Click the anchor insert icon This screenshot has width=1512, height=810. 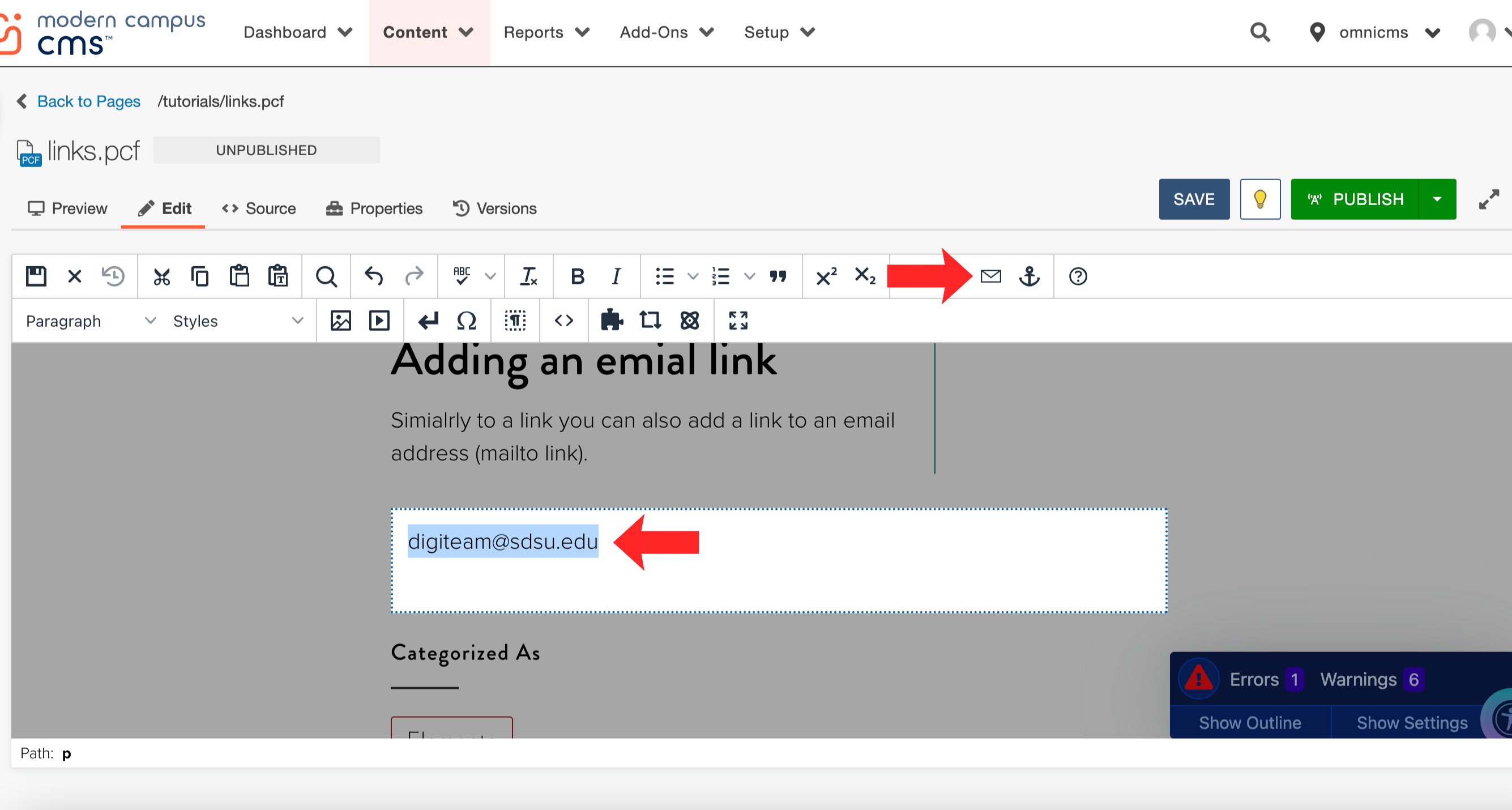(1029, 276)
